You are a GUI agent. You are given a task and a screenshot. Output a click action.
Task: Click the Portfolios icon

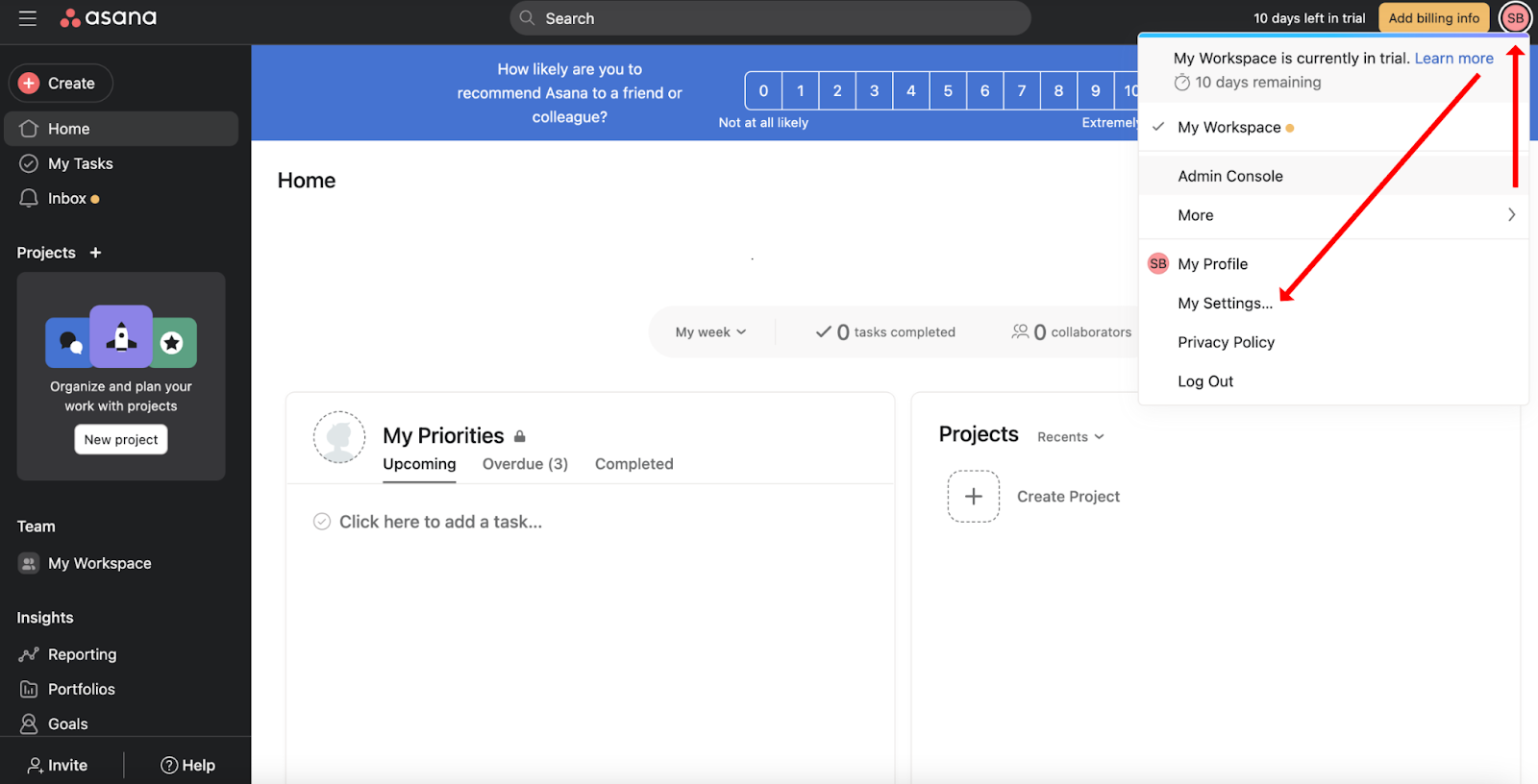point(29,689)
